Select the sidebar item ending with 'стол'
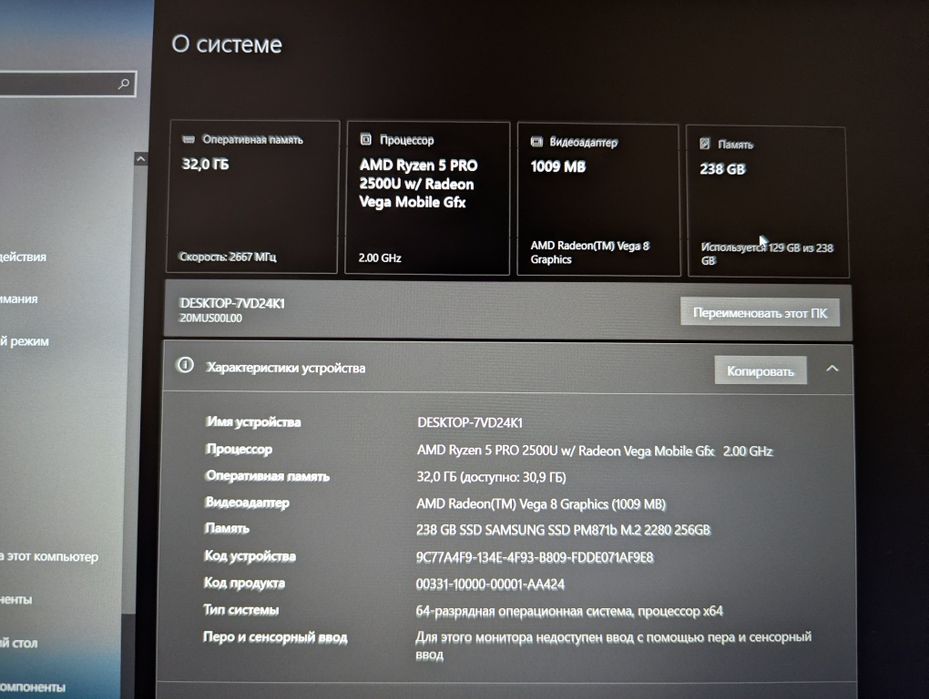 point(18,643)
